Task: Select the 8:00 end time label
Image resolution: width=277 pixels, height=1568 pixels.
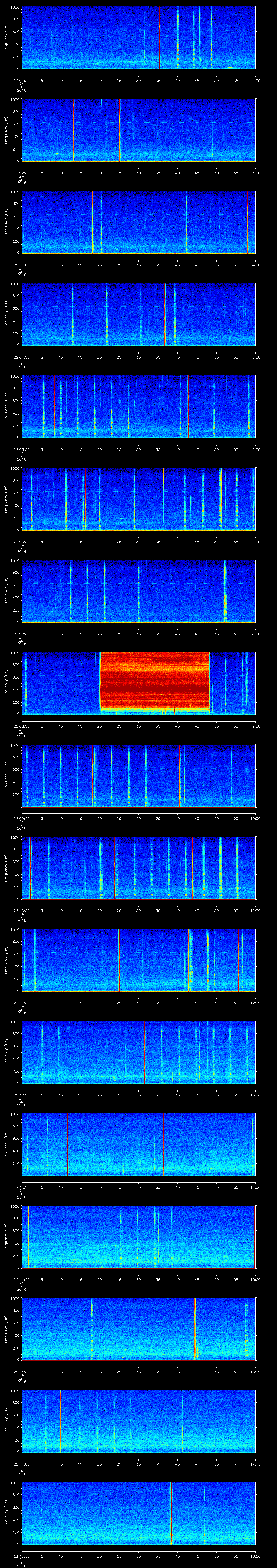Action: 256,634
